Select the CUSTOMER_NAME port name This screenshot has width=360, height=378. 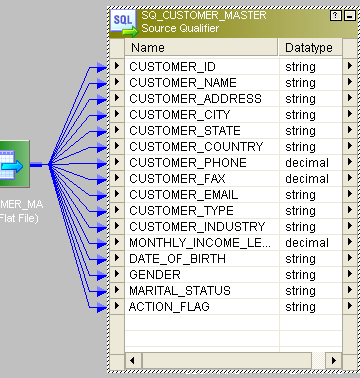[183, 83]
